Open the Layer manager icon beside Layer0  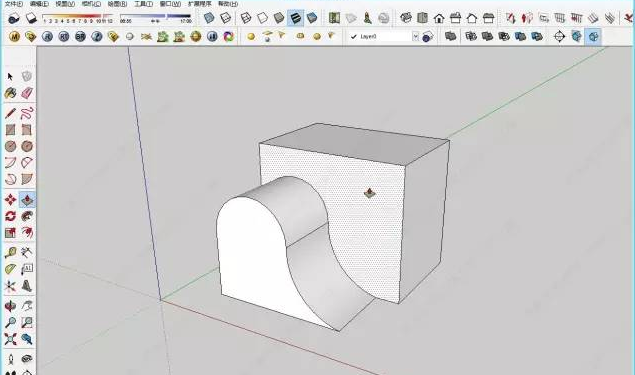(x=427, y=37)
